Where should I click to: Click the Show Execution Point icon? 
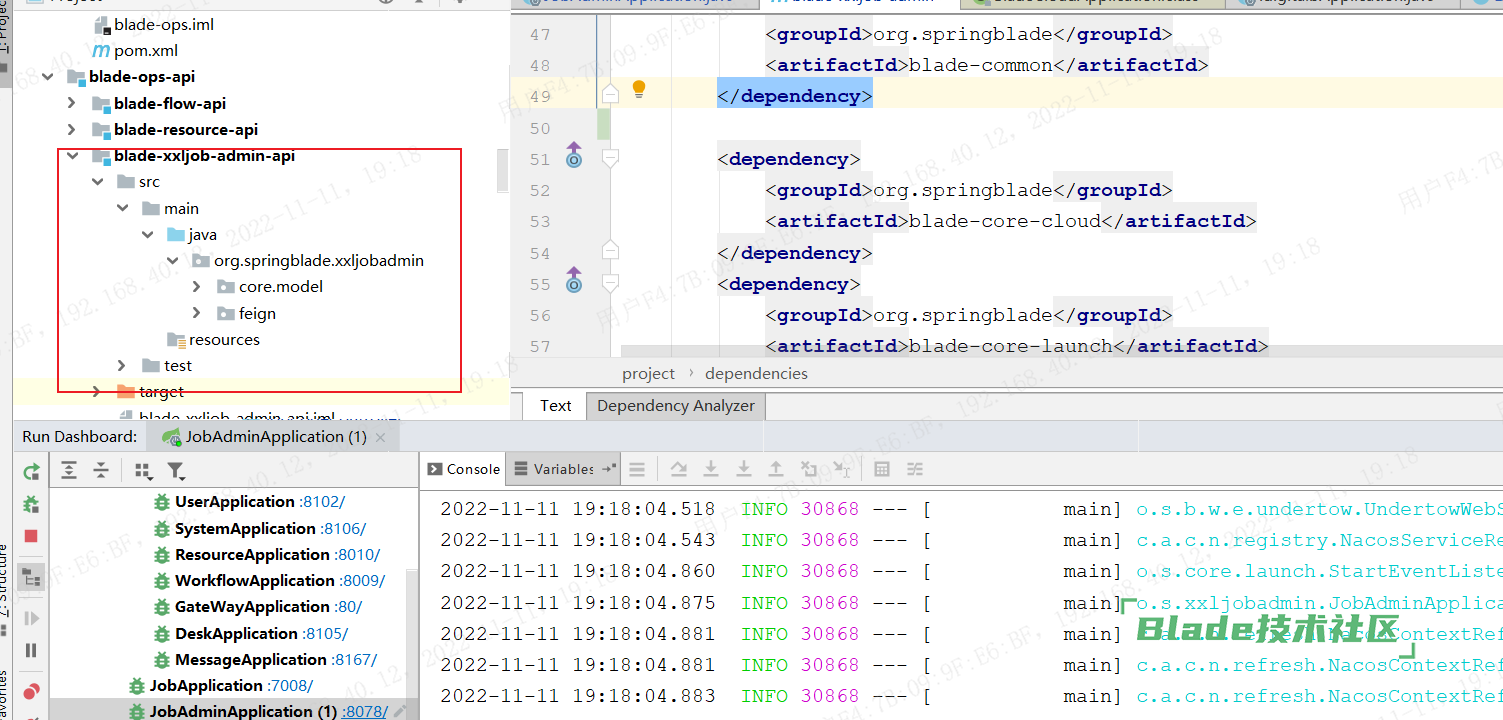[638, 469]
